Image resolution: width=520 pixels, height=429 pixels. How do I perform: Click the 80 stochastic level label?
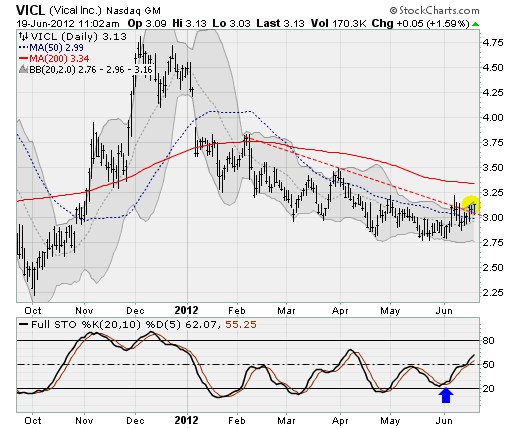tap(489, 341)
